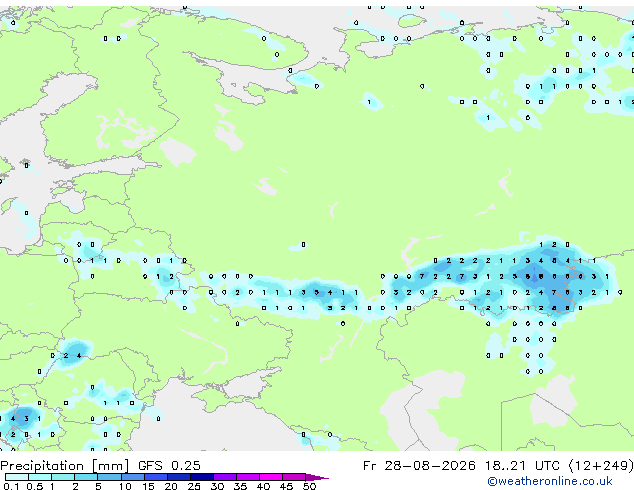
Task: Click the '10' legend scale label
Action: coord(125,486)
